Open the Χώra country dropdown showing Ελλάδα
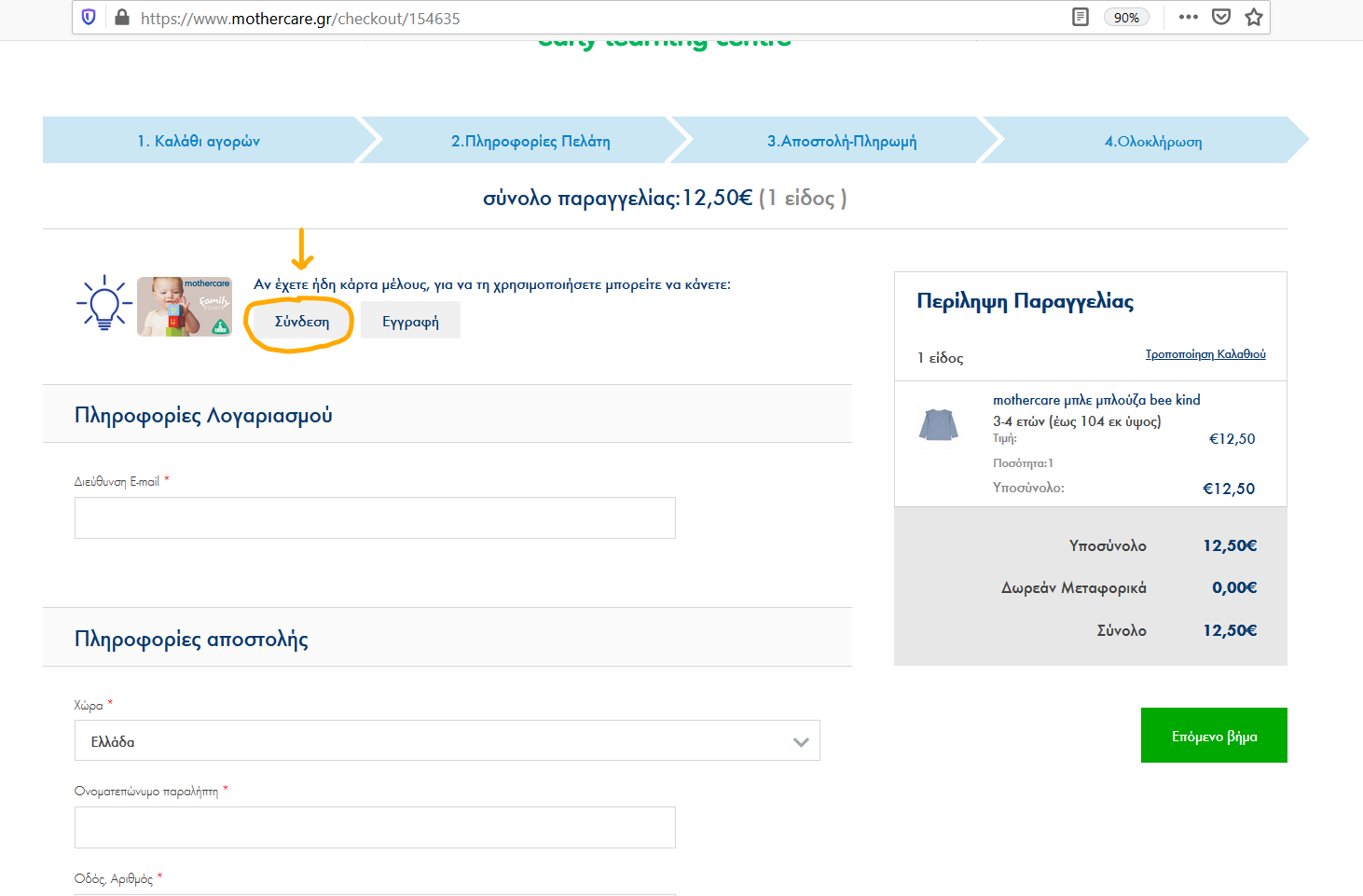Viewport: 1363px width, 896px height. tap(447, 740)
